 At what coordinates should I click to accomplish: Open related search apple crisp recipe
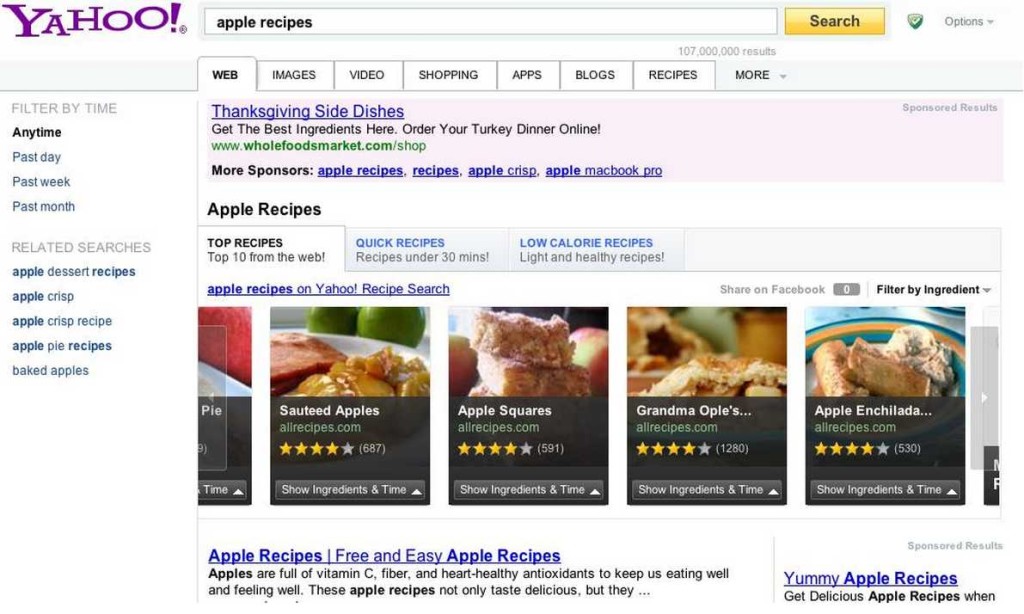coord(62,321)
